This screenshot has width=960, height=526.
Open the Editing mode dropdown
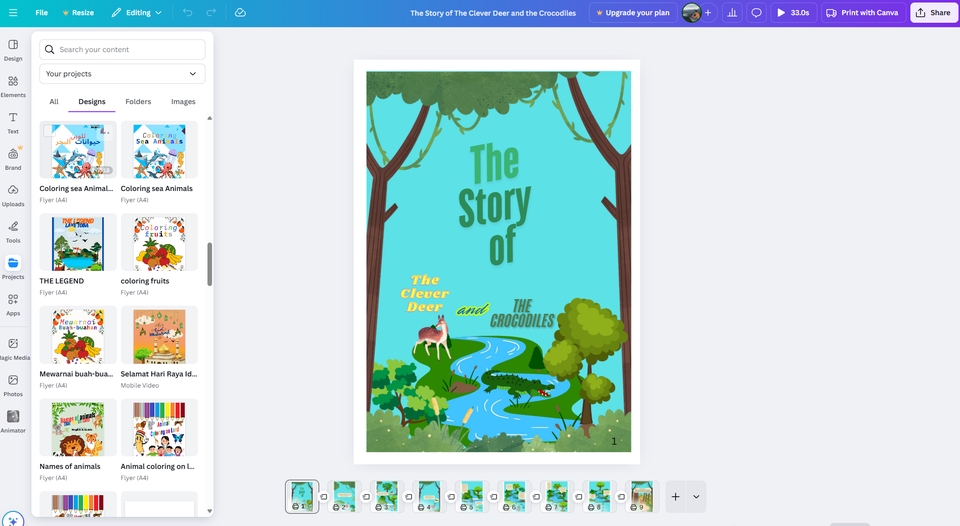136,13
